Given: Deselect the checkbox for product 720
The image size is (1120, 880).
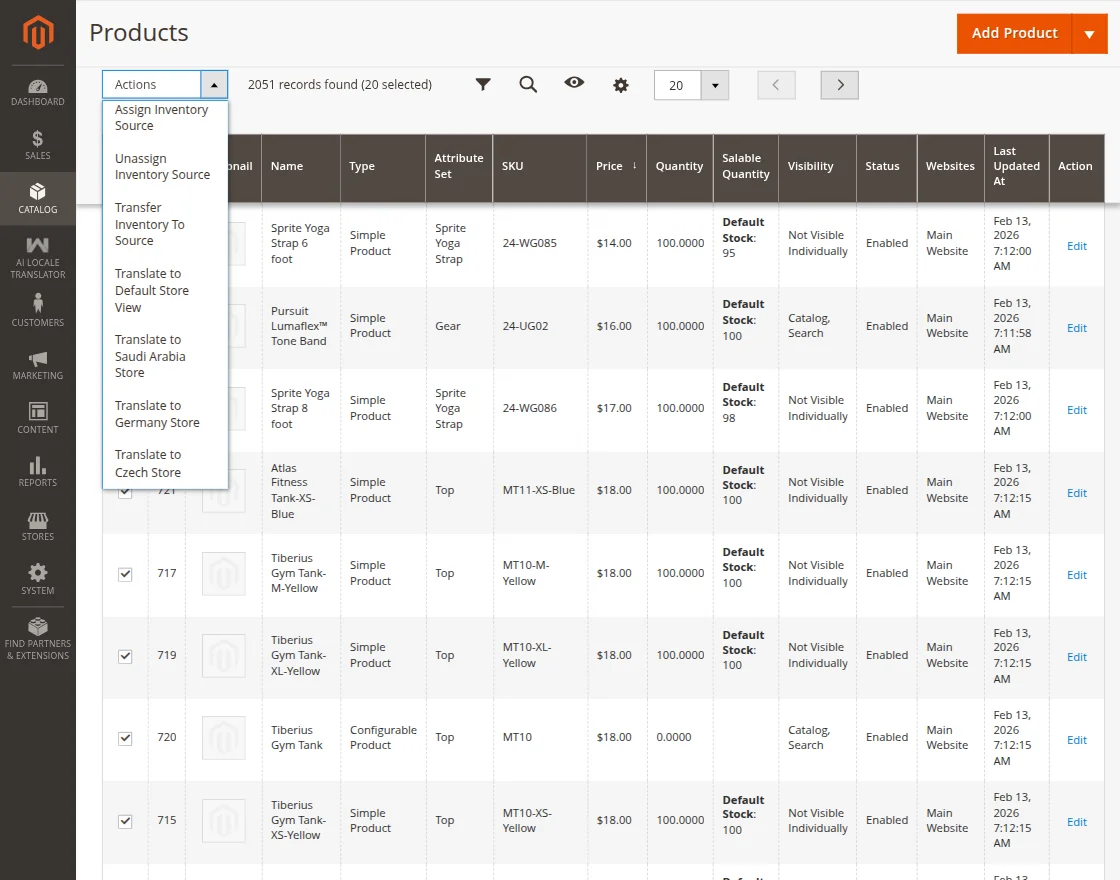Looking at the screenshot, I should [x=125, y=738].
